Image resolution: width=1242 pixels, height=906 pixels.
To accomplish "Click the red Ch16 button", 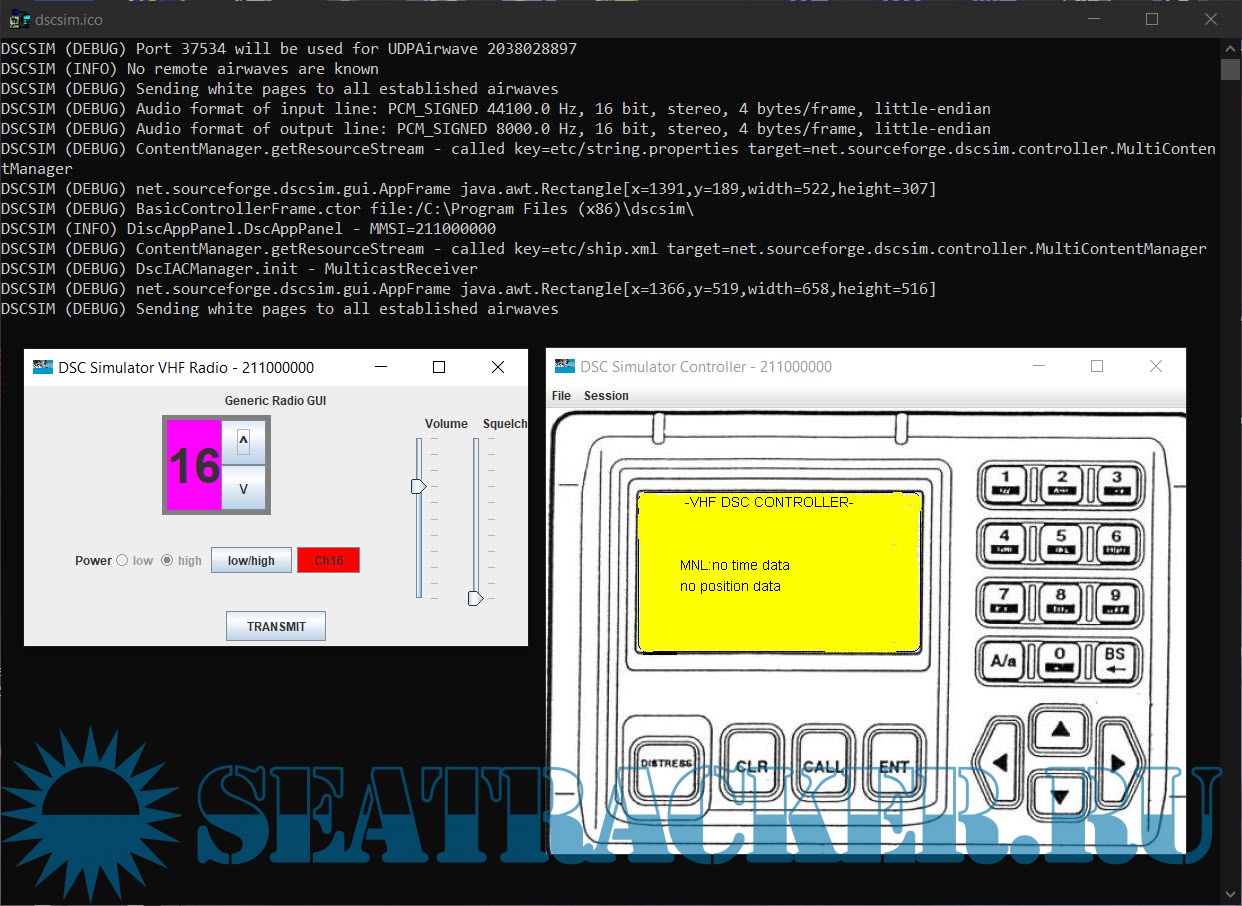I will click(328, 560).
